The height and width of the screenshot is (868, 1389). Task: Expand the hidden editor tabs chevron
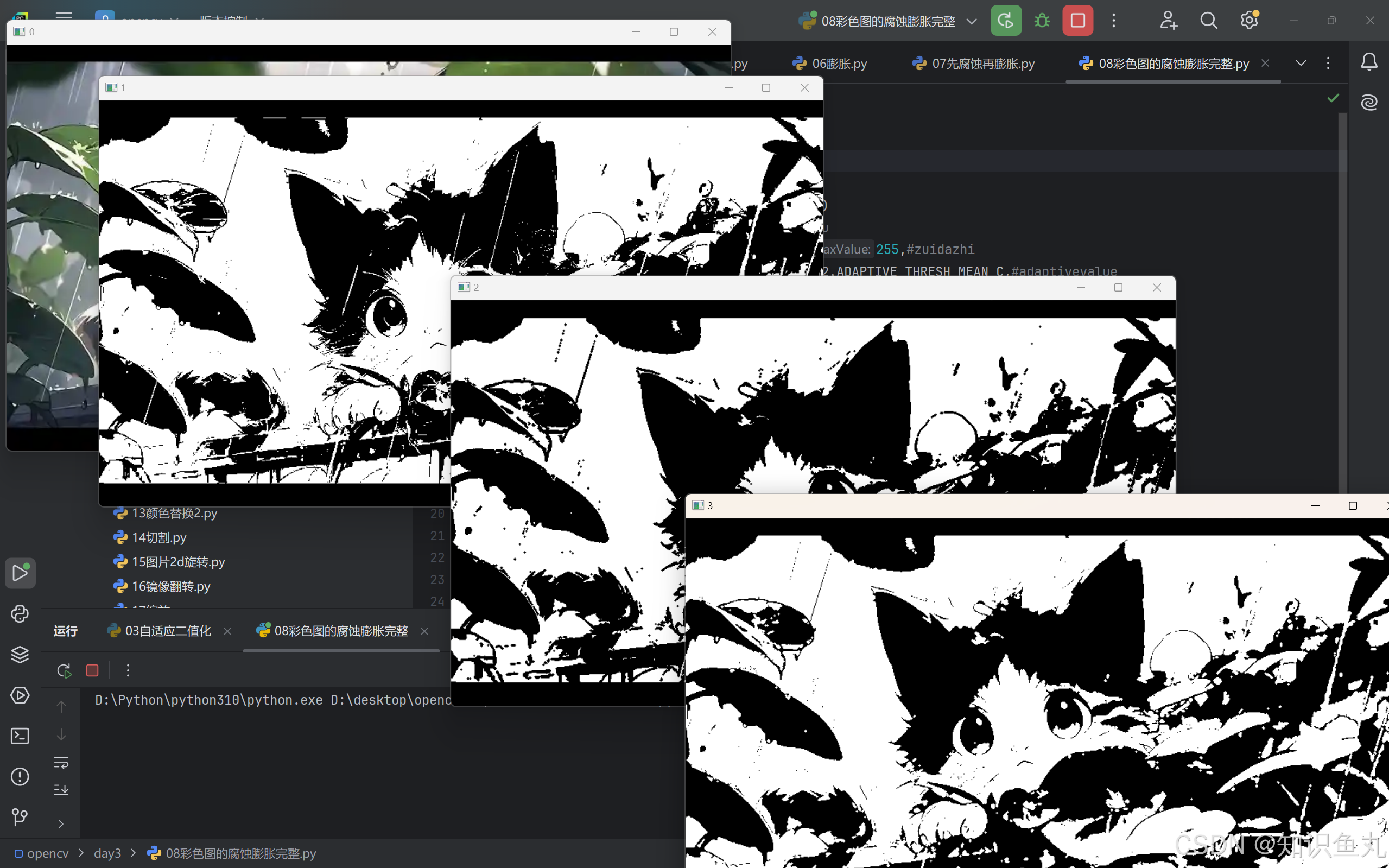click(1301, 63)
